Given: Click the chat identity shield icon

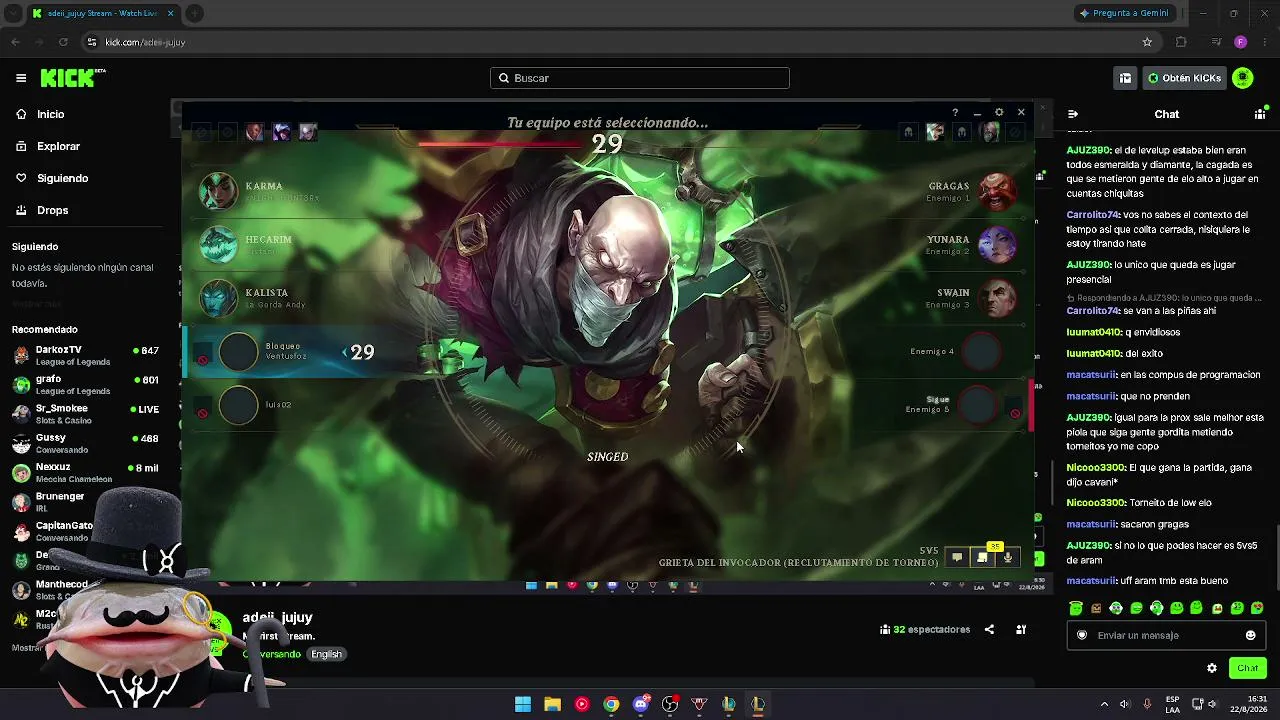Looking at the screenshot, I should pyautogui.click(x=1082, y=635).
